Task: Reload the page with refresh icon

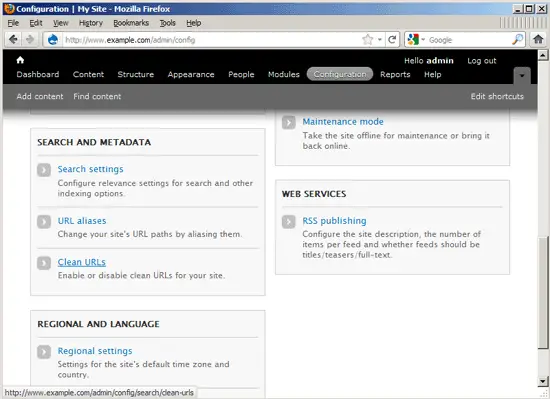Action: 392,40
